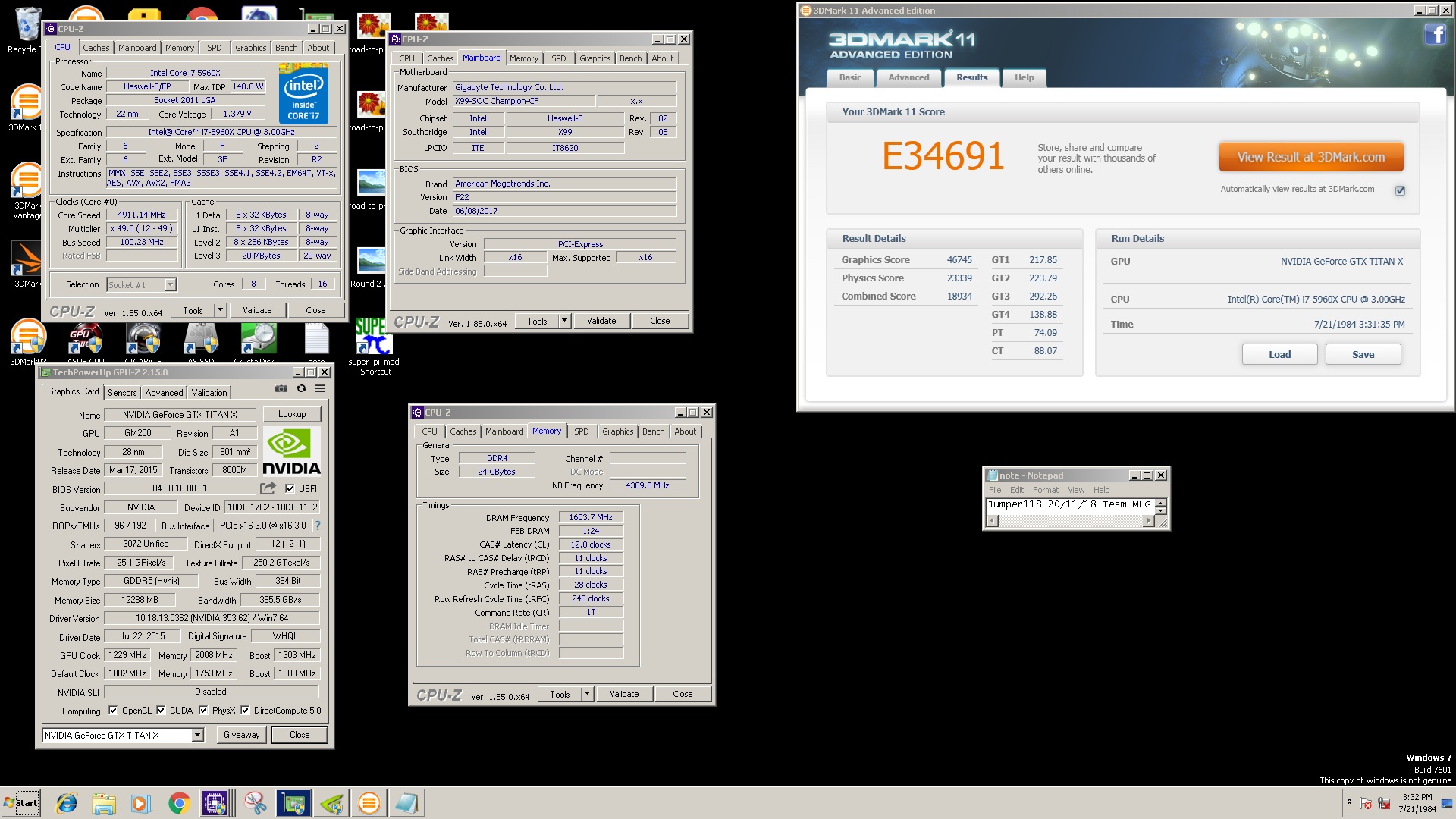Click Validate in the Memory CPU-Z window

click(624, 694)
